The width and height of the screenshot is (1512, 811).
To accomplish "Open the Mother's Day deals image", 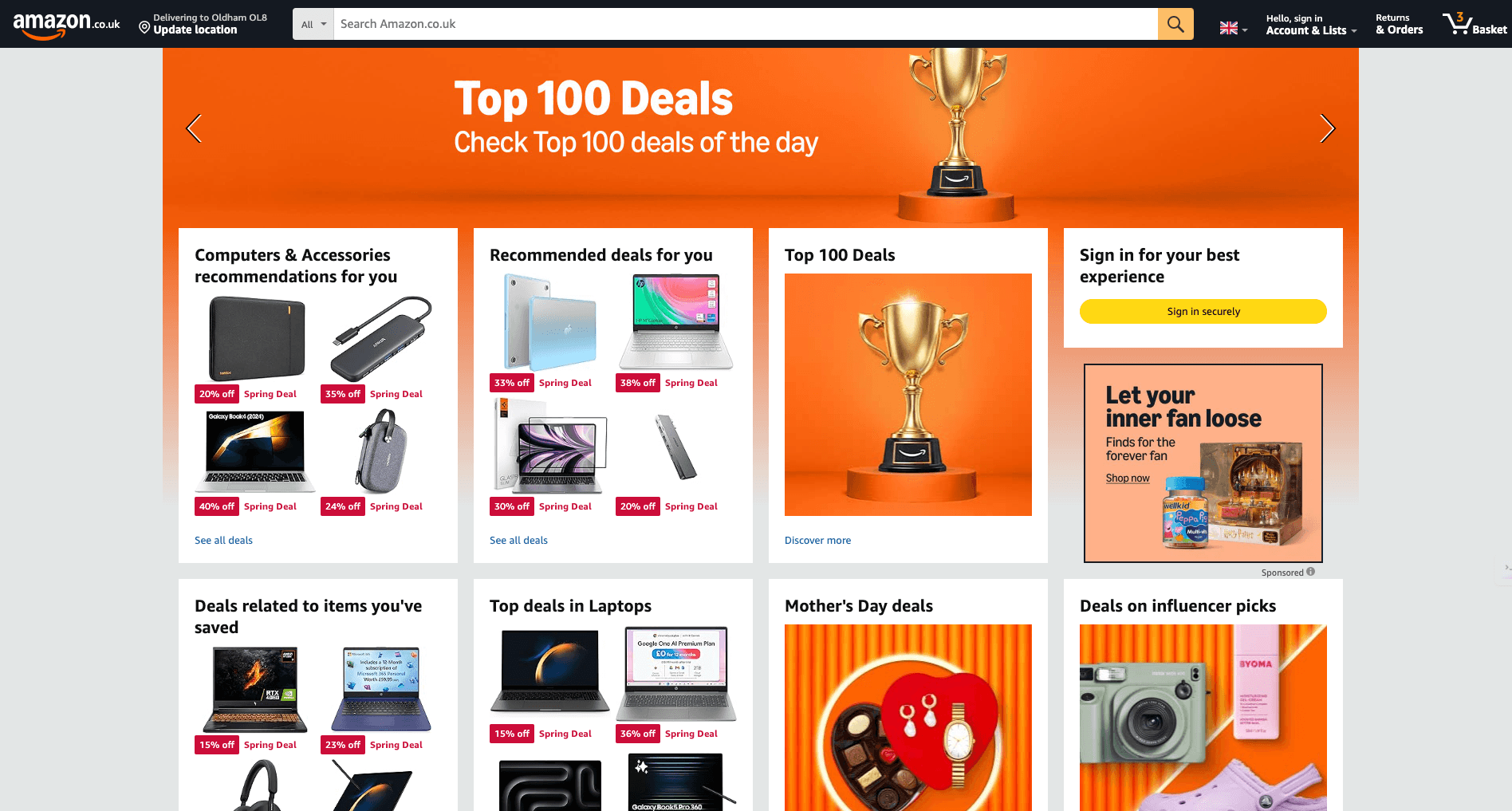I will 908,718.
